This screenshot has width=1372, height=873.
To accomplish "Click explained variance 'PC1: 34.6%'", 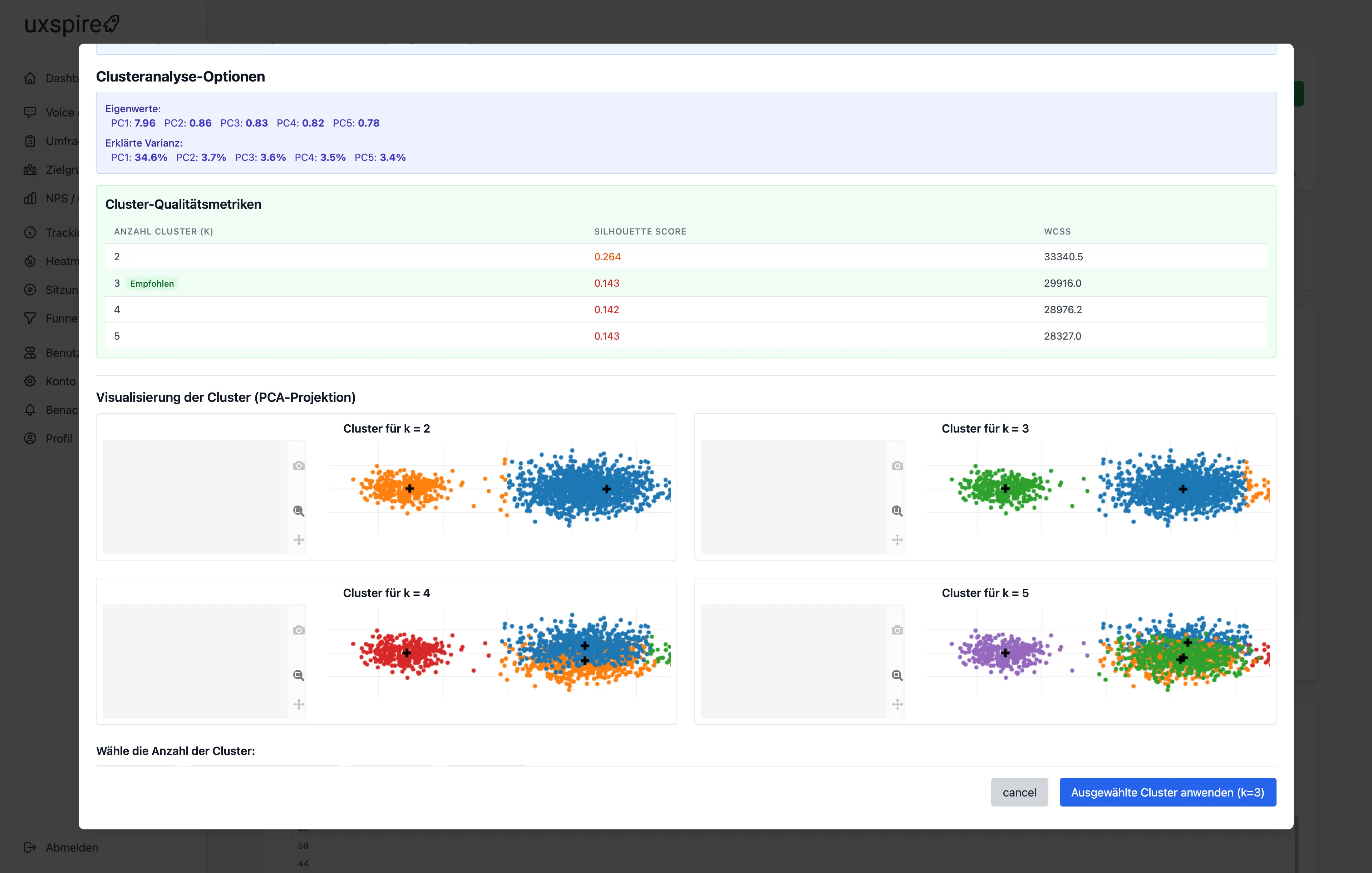I will point(139,157).
